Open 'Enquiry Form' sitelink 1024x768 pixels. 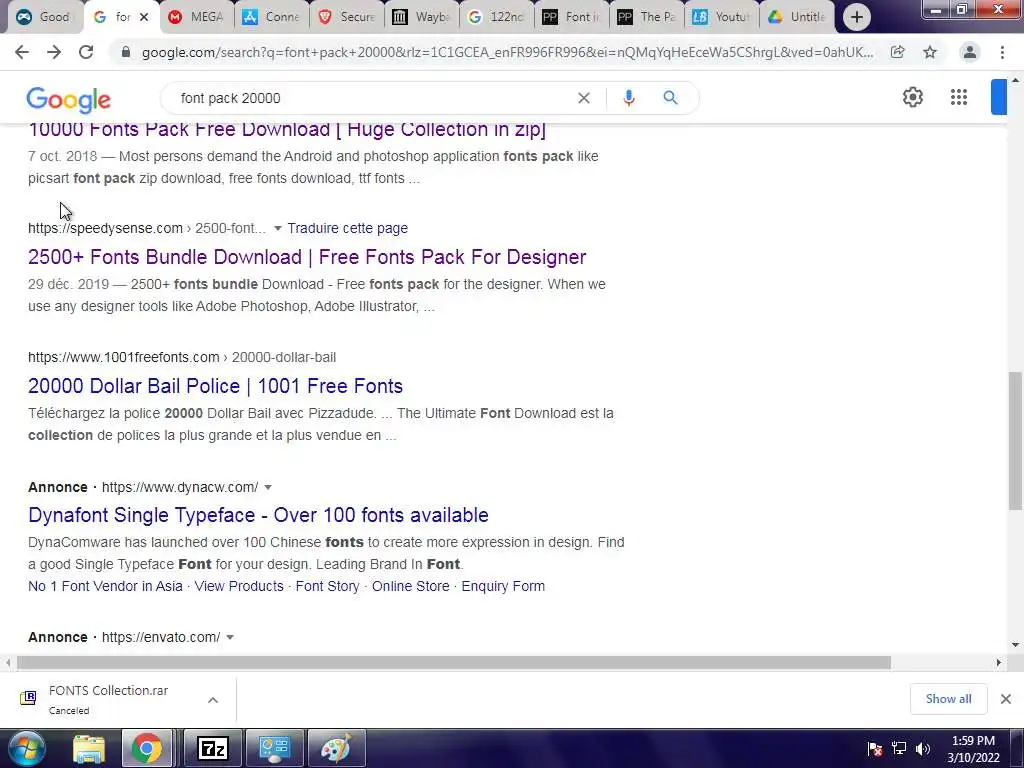tap(503, 586)
